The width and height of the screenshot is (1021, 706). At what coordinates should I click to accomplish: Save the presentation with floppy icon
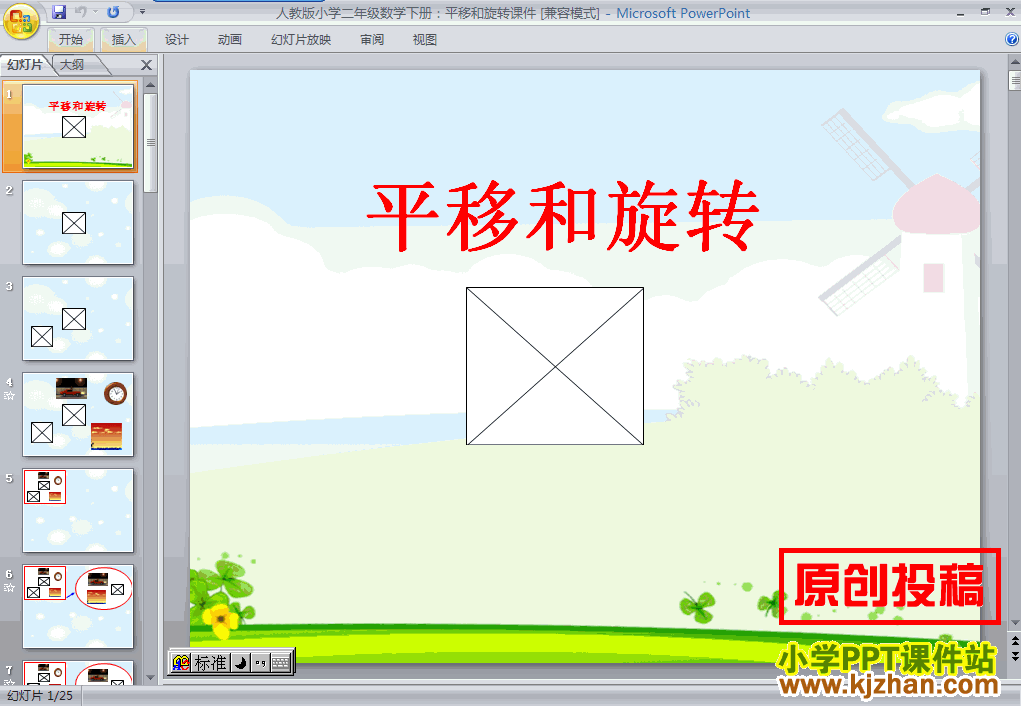coord(59,12)
